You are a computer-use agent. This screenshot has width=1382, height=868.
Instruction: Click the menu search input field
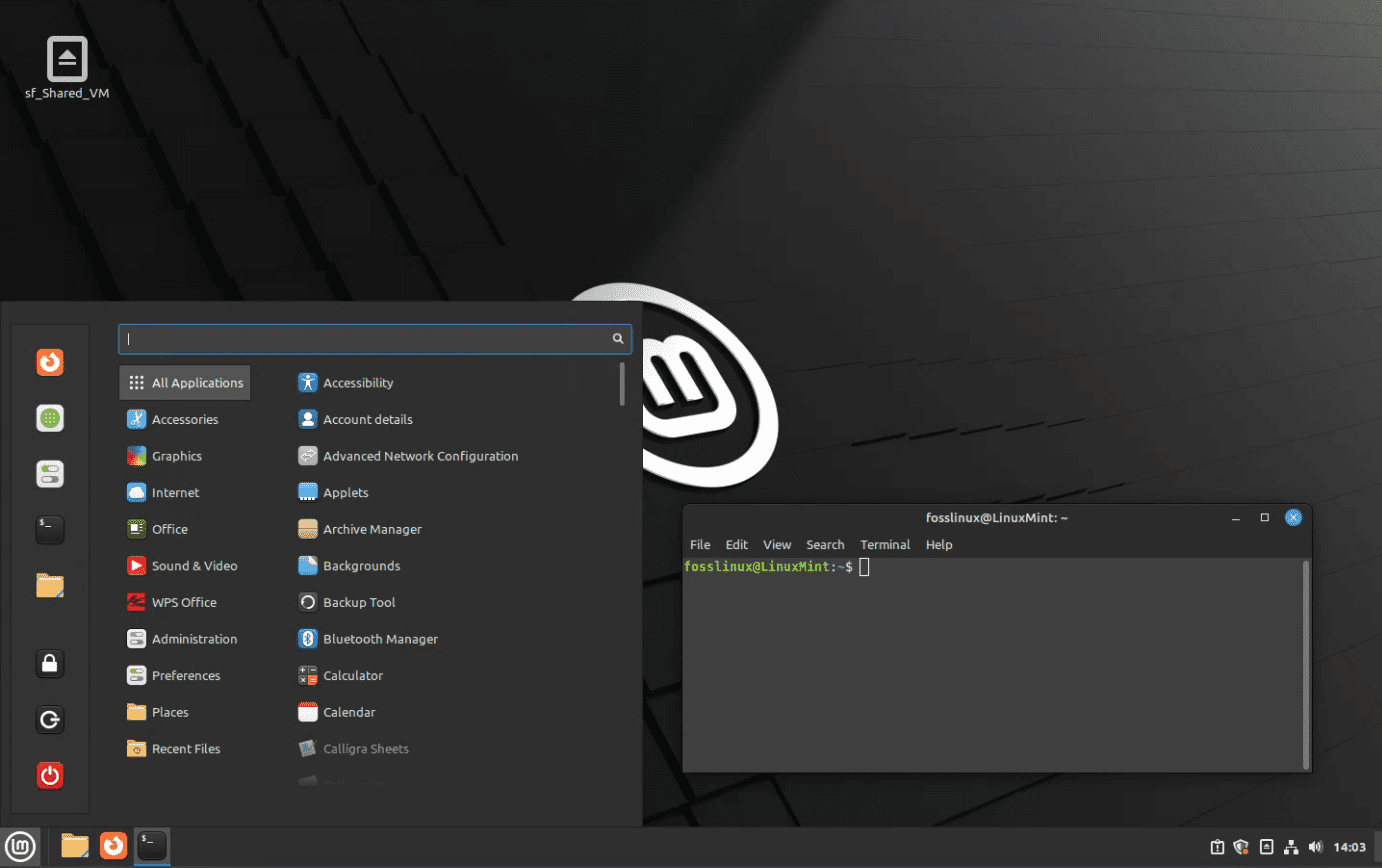[x=375, y=339]
